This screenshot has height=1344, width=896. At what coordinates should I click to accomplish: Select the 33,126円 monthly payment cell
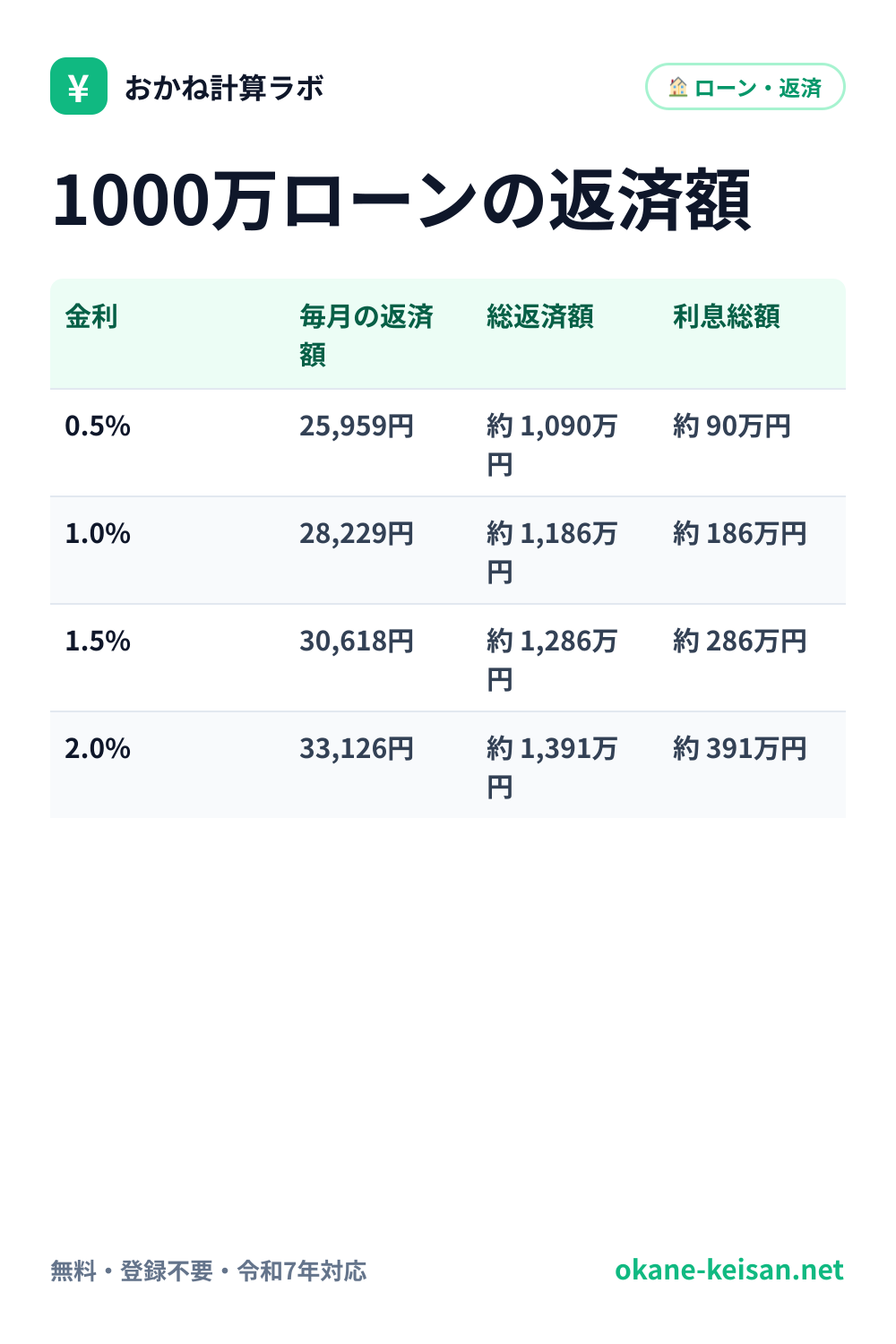pos(357,748)
